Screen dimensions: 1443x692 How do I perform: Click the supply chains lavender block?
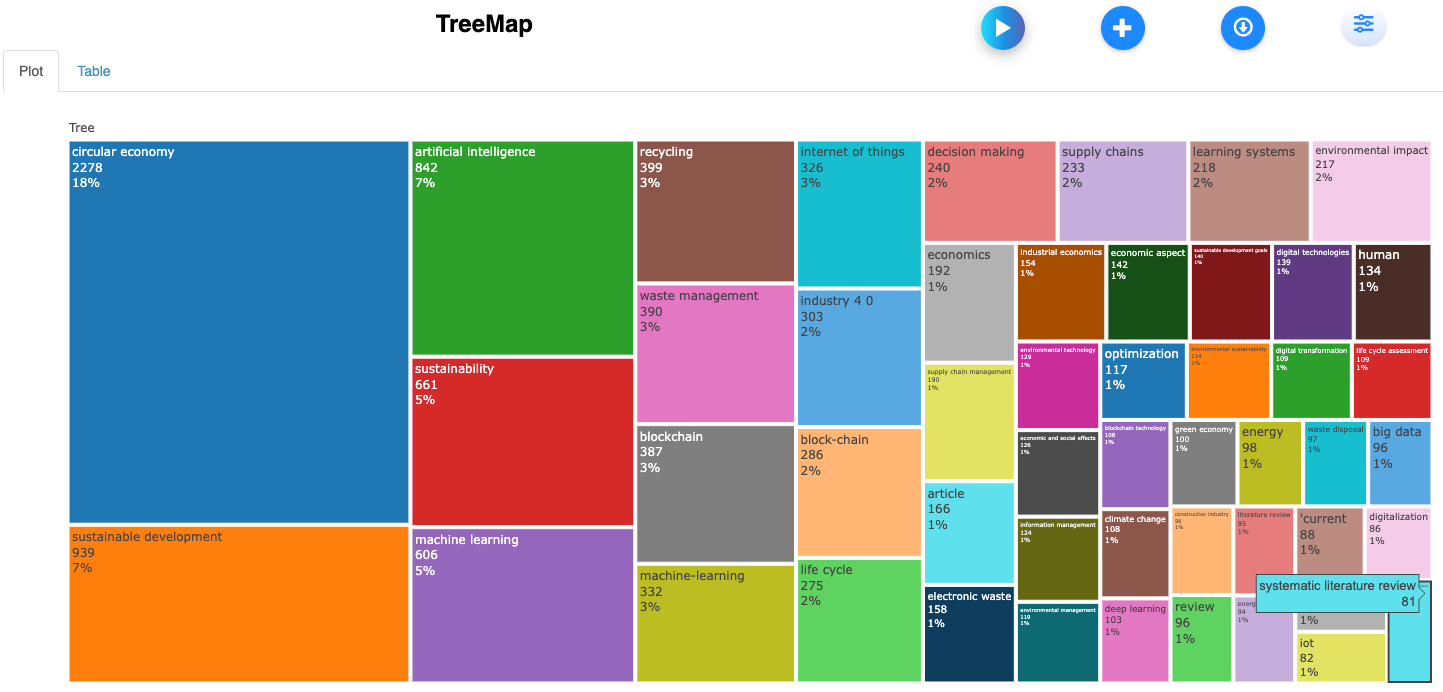coord(1122,191)
